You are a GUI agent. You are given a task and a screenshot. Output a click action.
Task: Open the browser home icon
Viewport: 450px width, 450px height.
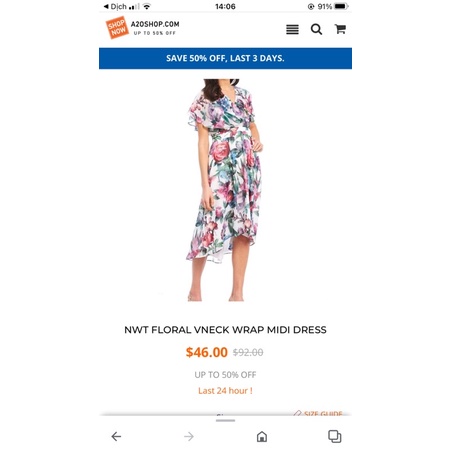262,436
